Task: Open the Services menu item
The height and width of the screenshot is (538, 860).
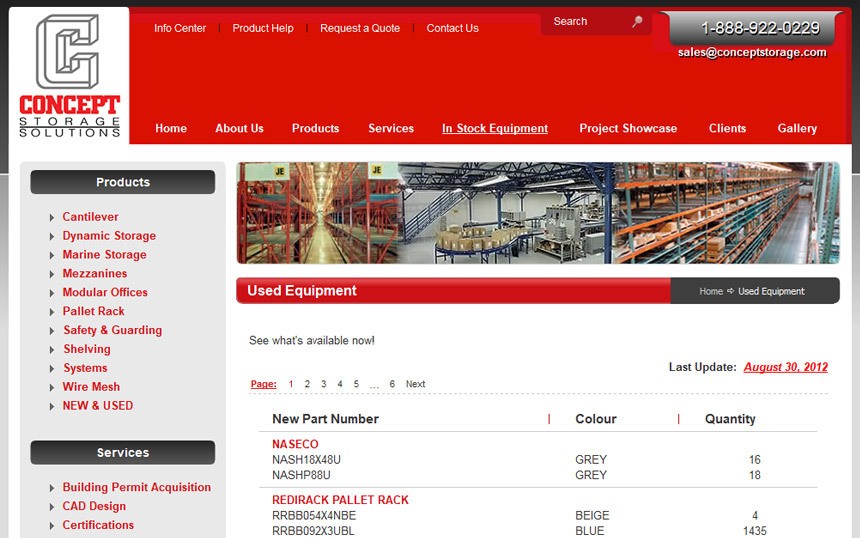Action: click(391, 128)
